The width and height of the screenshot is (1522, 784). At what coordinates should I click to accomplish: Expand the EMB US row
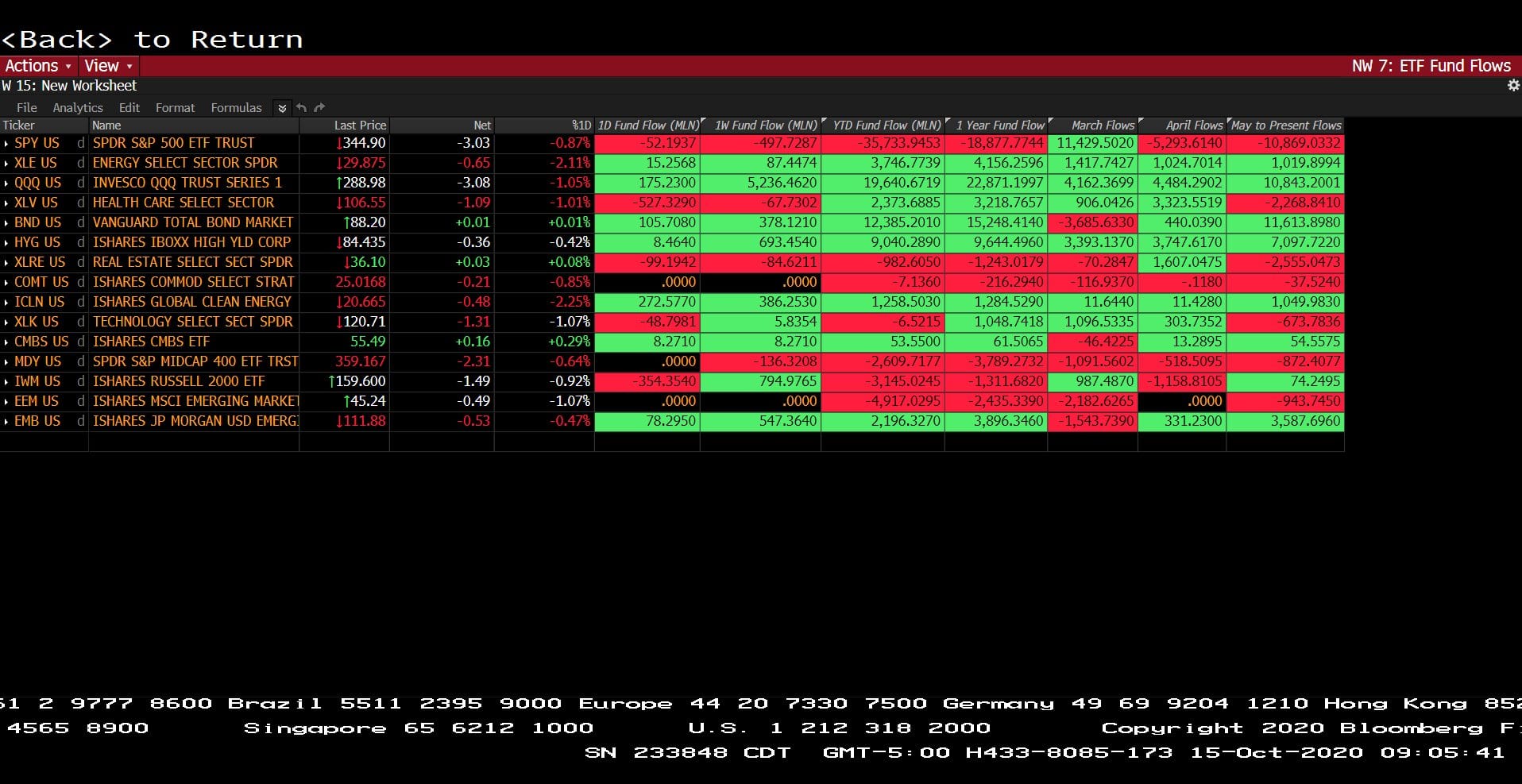pos(6,421)
